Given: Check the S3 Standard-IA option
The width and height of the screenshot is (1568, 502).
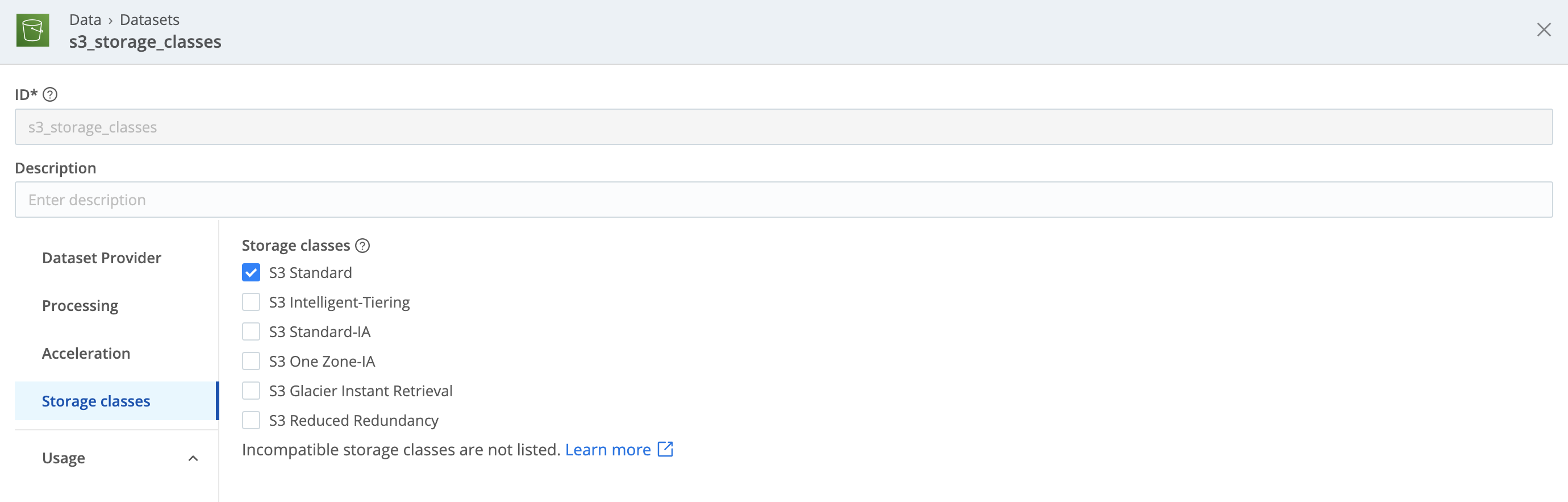Looking at the screenshot, I should (x=251, y=331).
